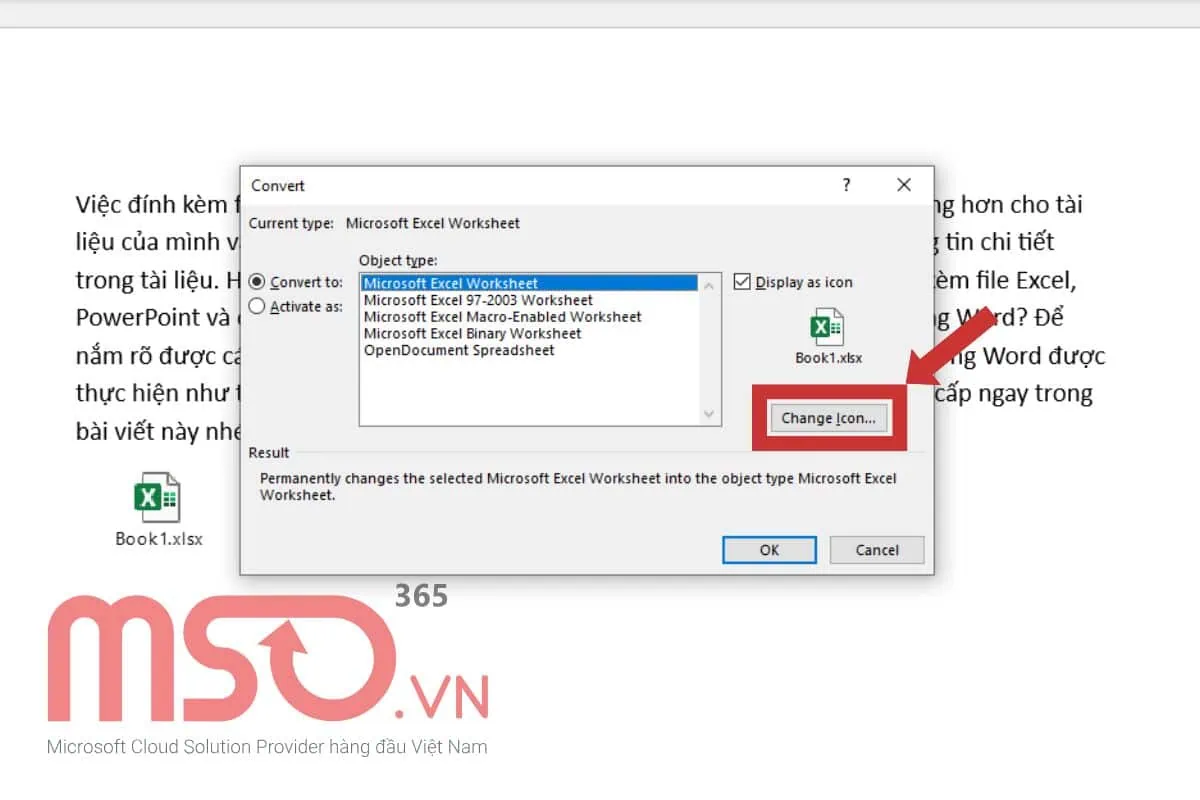
Task: Click the Convert dialog title bar
Action: [500, 185]
